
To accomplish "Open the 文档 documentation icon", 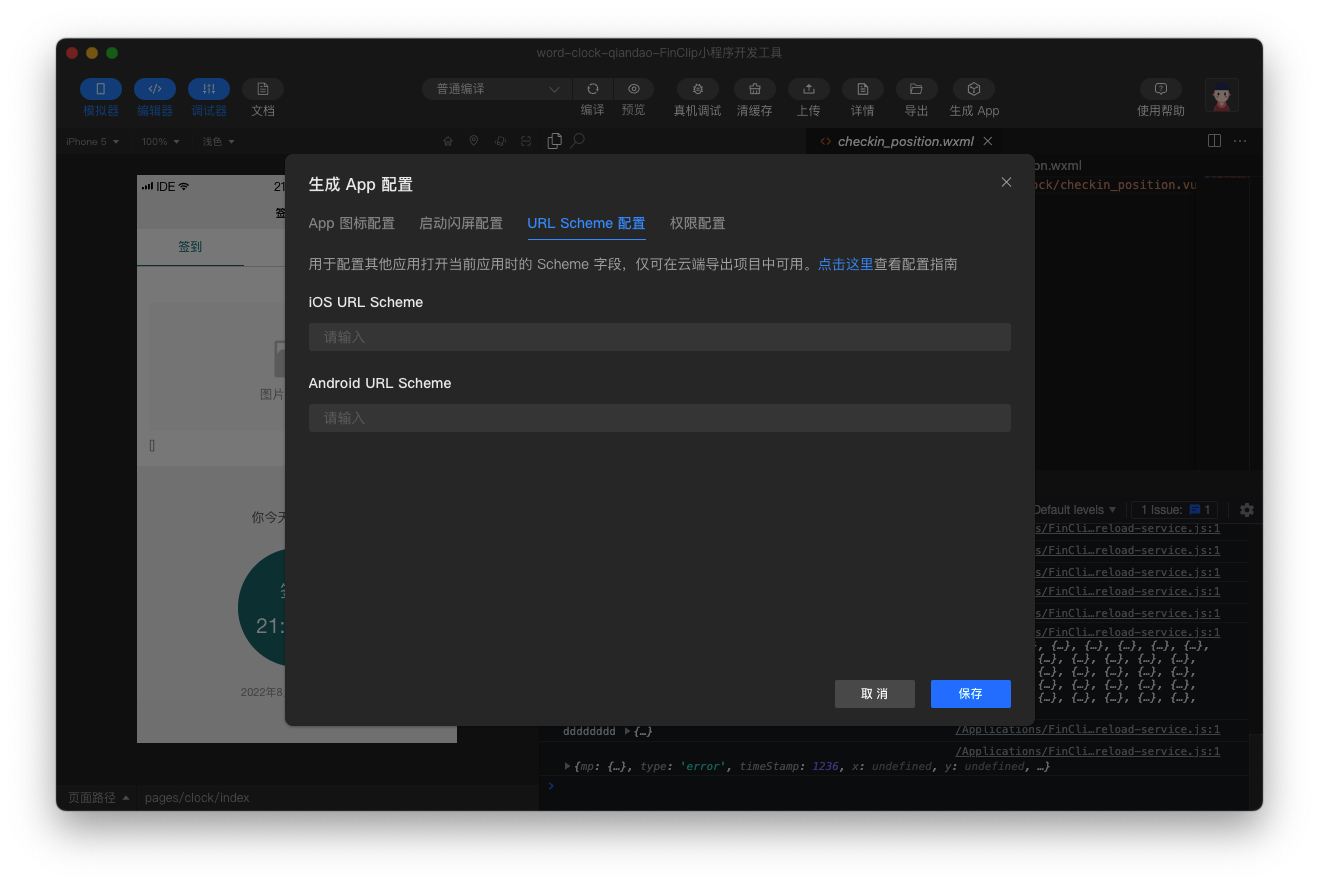I will pyautogui.click(x=263, y=89).
